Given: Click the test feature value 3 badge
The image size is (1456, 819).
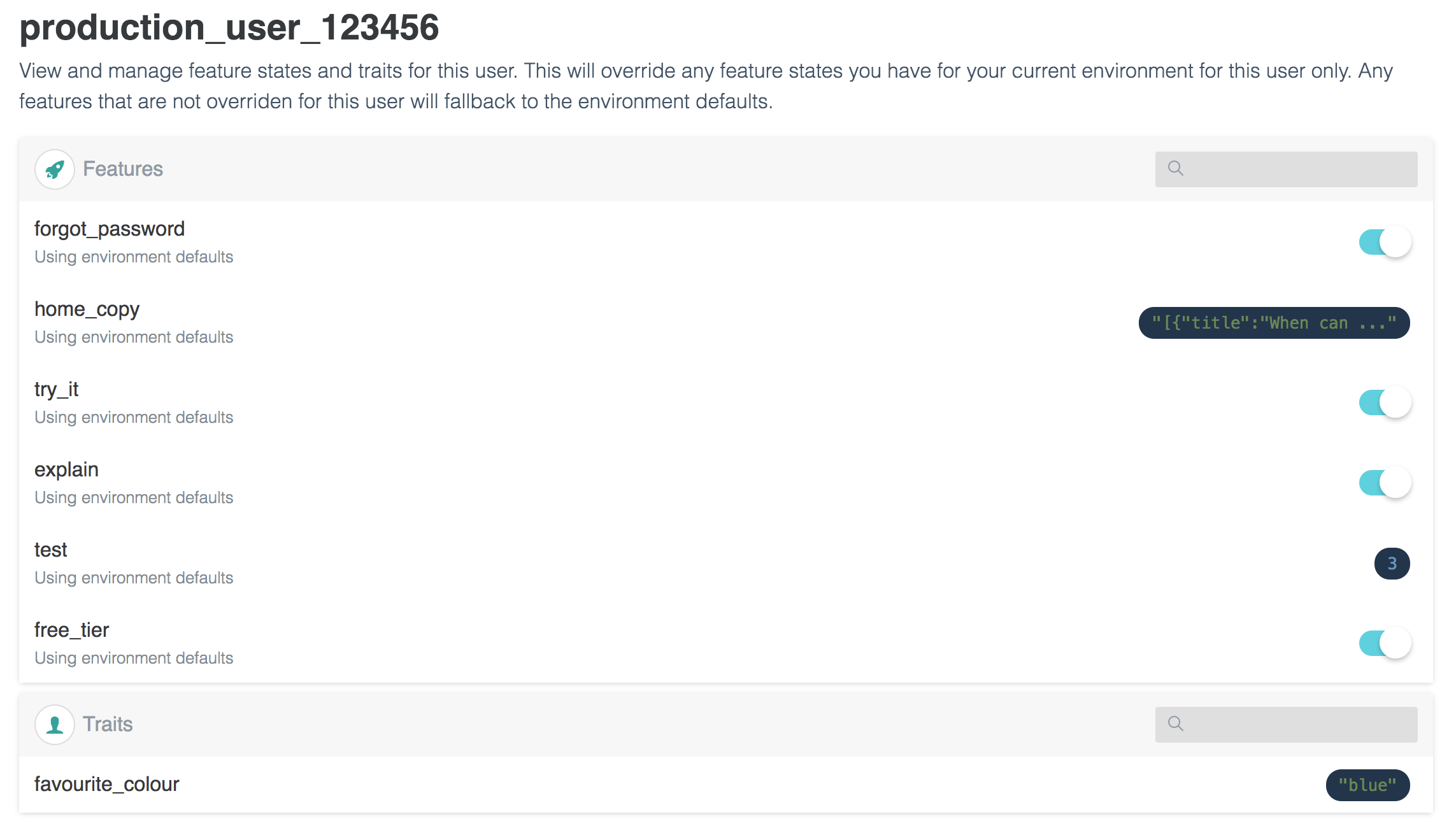Looking at the screenshot, I should tap(1392, 564).
